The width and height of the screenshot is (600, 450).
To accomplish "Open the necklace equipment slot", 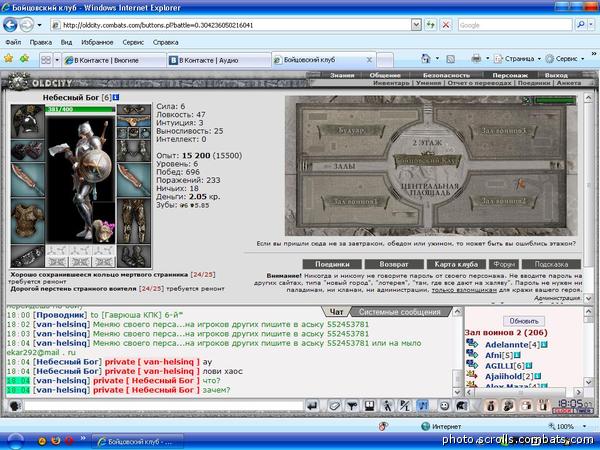I will click(x=134, y=121).
